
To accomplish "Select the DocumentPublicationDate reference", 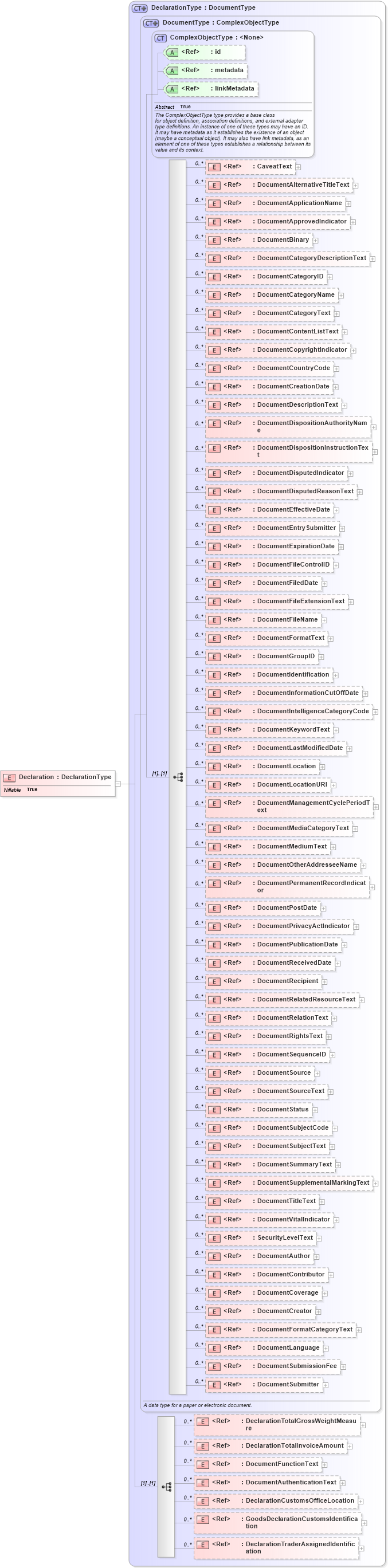I will (273, 945).
